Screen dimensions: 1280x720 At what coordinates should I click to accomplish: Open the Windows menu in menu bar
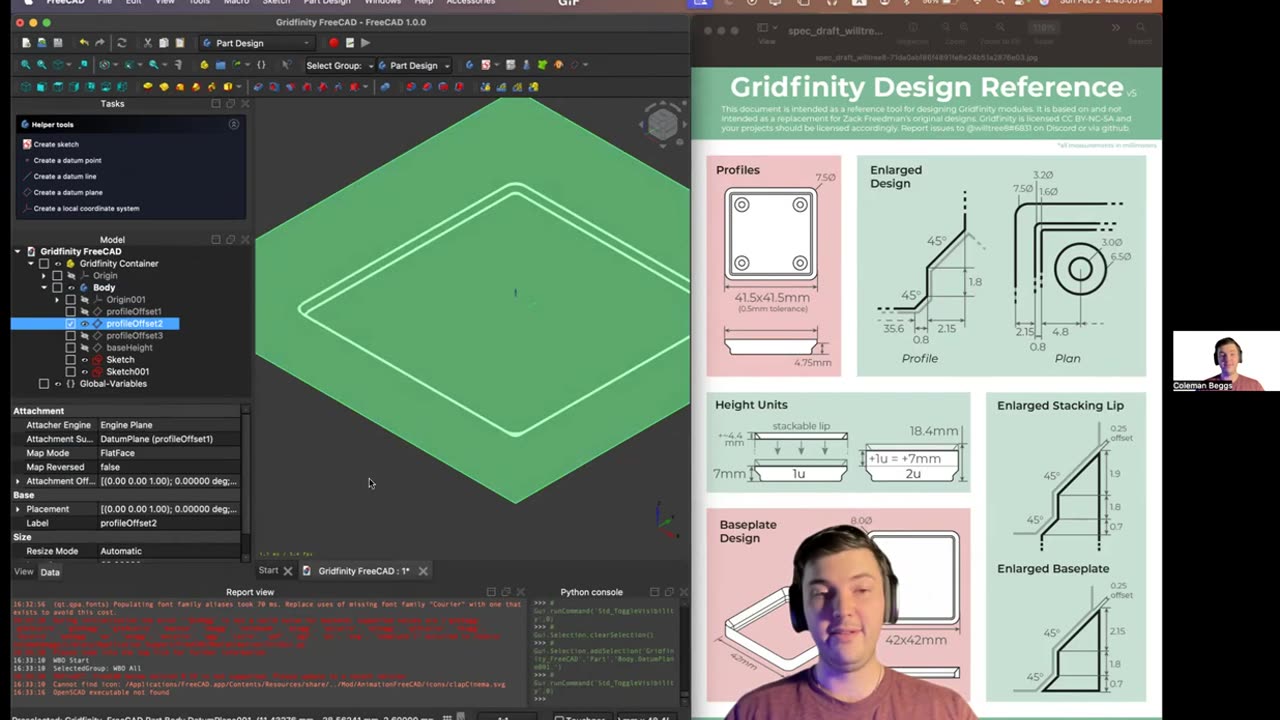(x=383, y=3)
